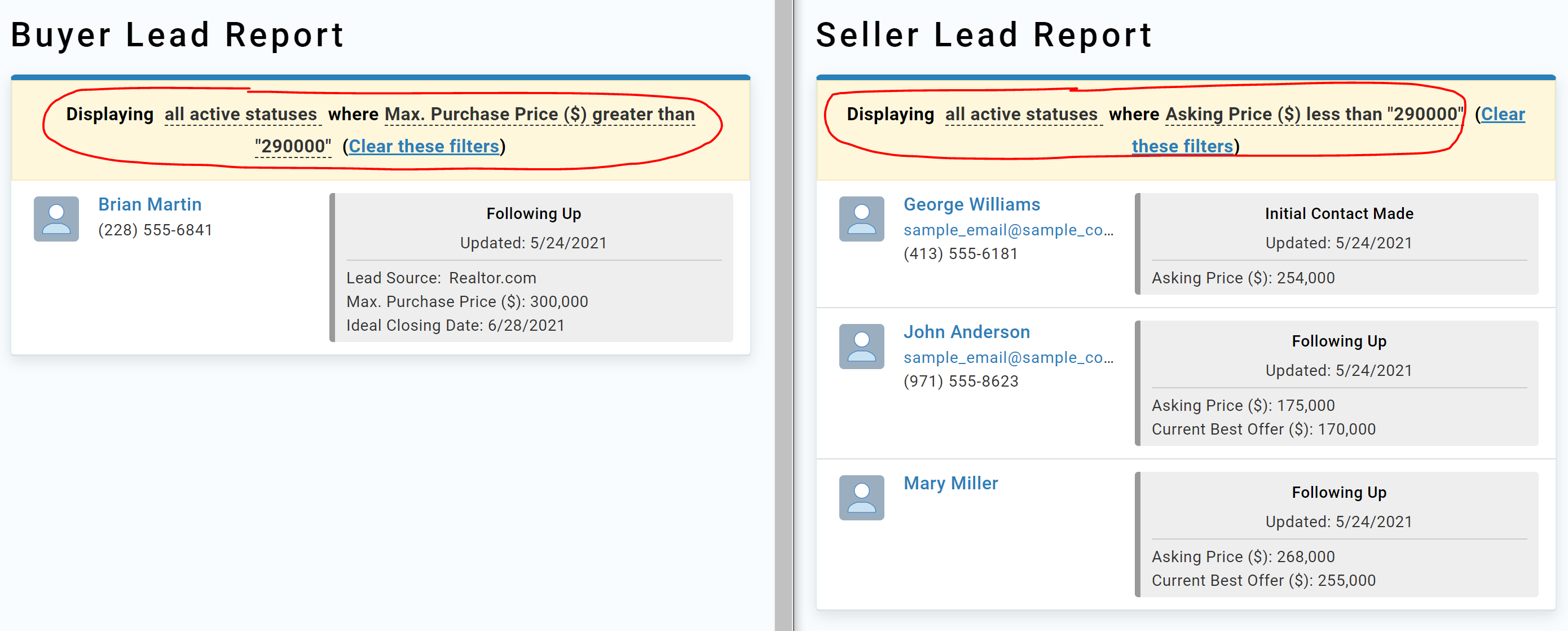Click John Anderson's email address
The width and height of the screenshot is (1568, 631).
pos(1008,357)
